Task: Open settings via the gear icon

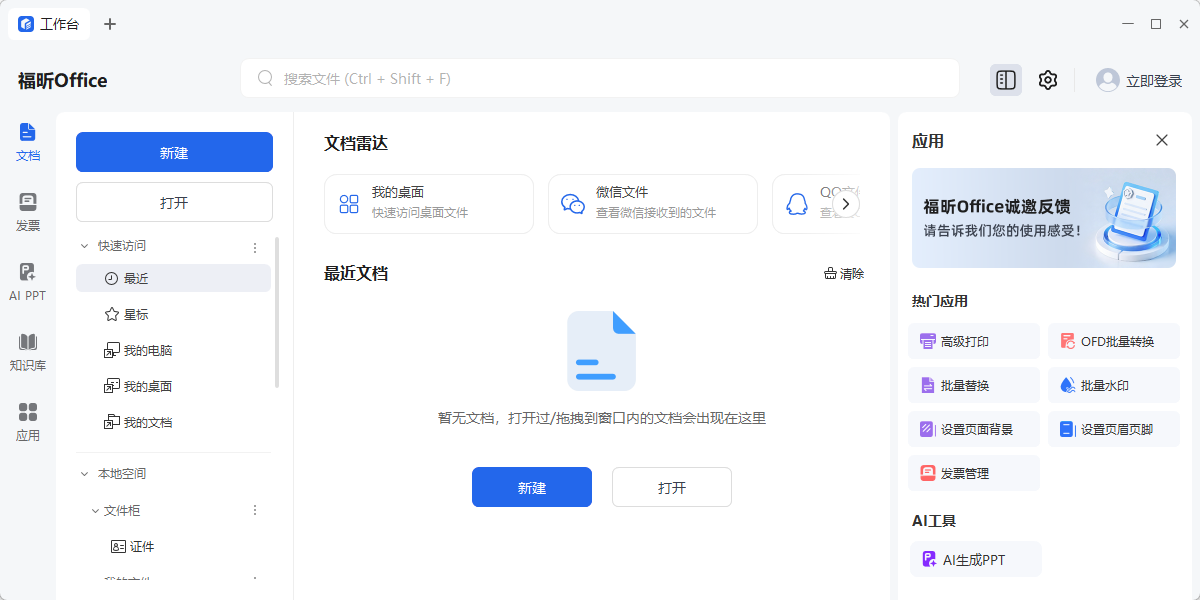Action: click(1048, 80)
